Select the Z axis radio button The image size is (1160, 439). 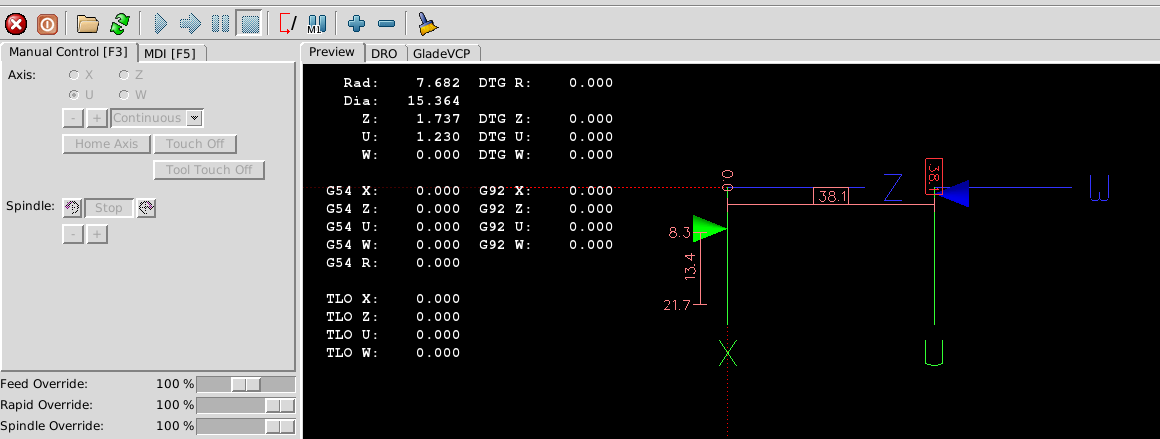124,75
